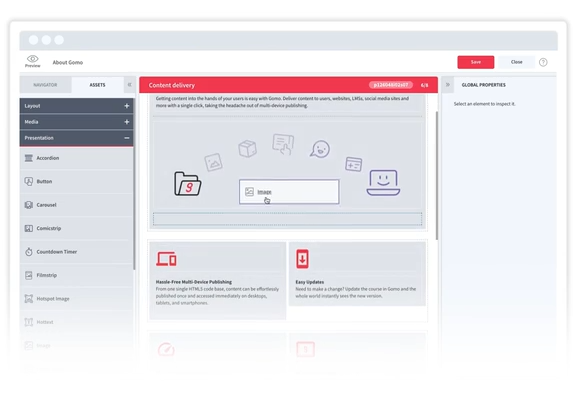Click the picture illustration icon
Image resolution: width=576 pixels, height=410 pixels.
[213, 162]
